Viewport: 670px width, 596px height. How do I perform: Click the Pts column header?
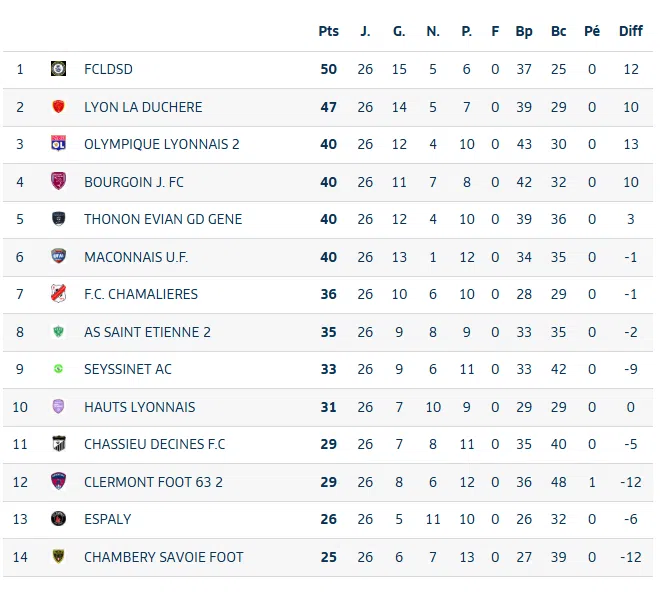329,31
